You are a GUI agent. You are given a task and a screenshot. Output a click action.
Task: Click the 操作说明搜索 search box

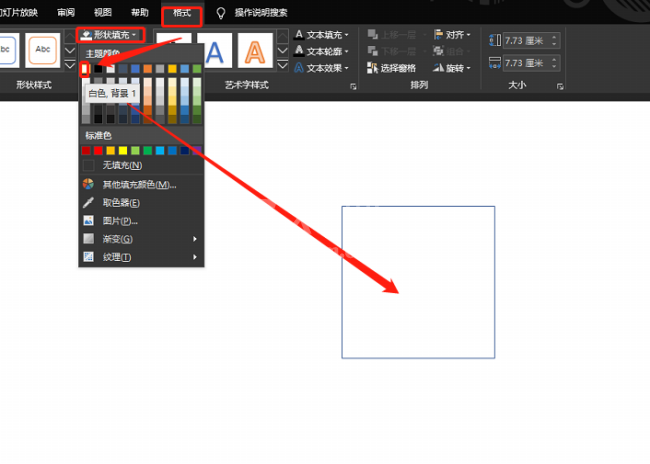(261, 13)
